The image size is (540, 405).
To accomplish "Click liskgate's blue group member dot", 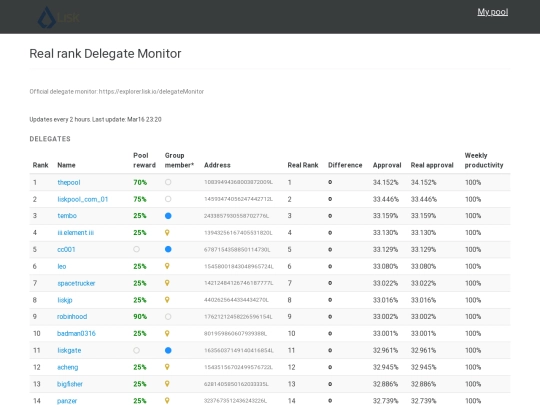I will tap(168, 351).
